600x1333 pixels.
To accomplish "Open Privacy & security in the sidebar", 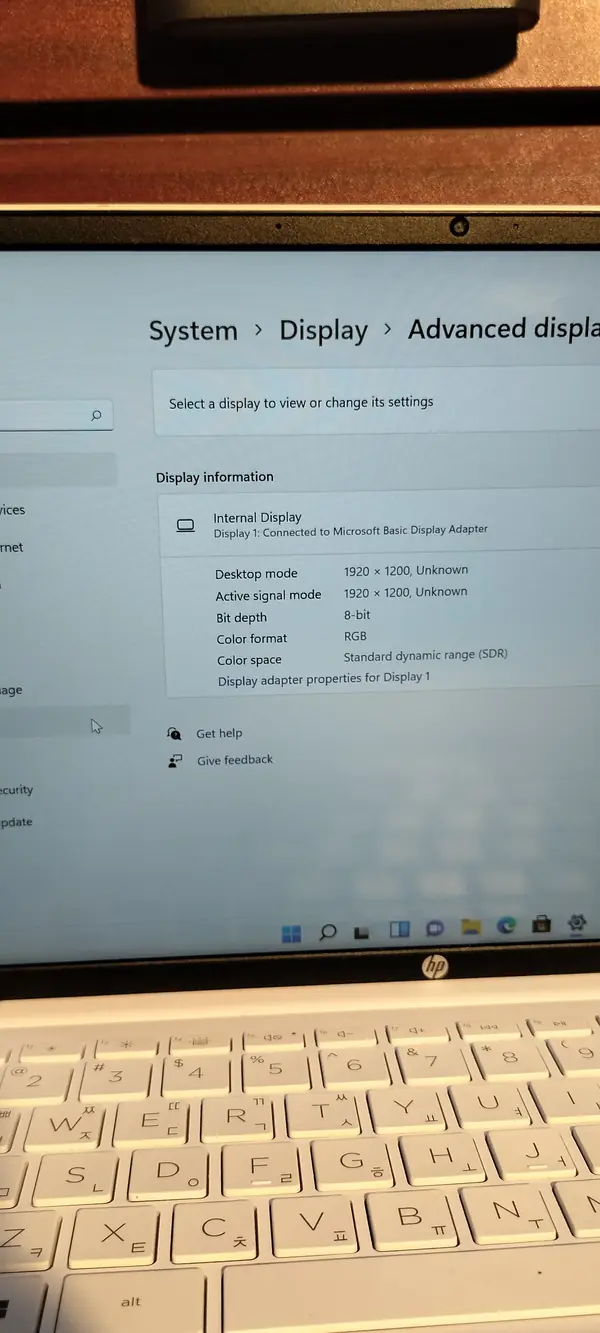I will [17, 790].
